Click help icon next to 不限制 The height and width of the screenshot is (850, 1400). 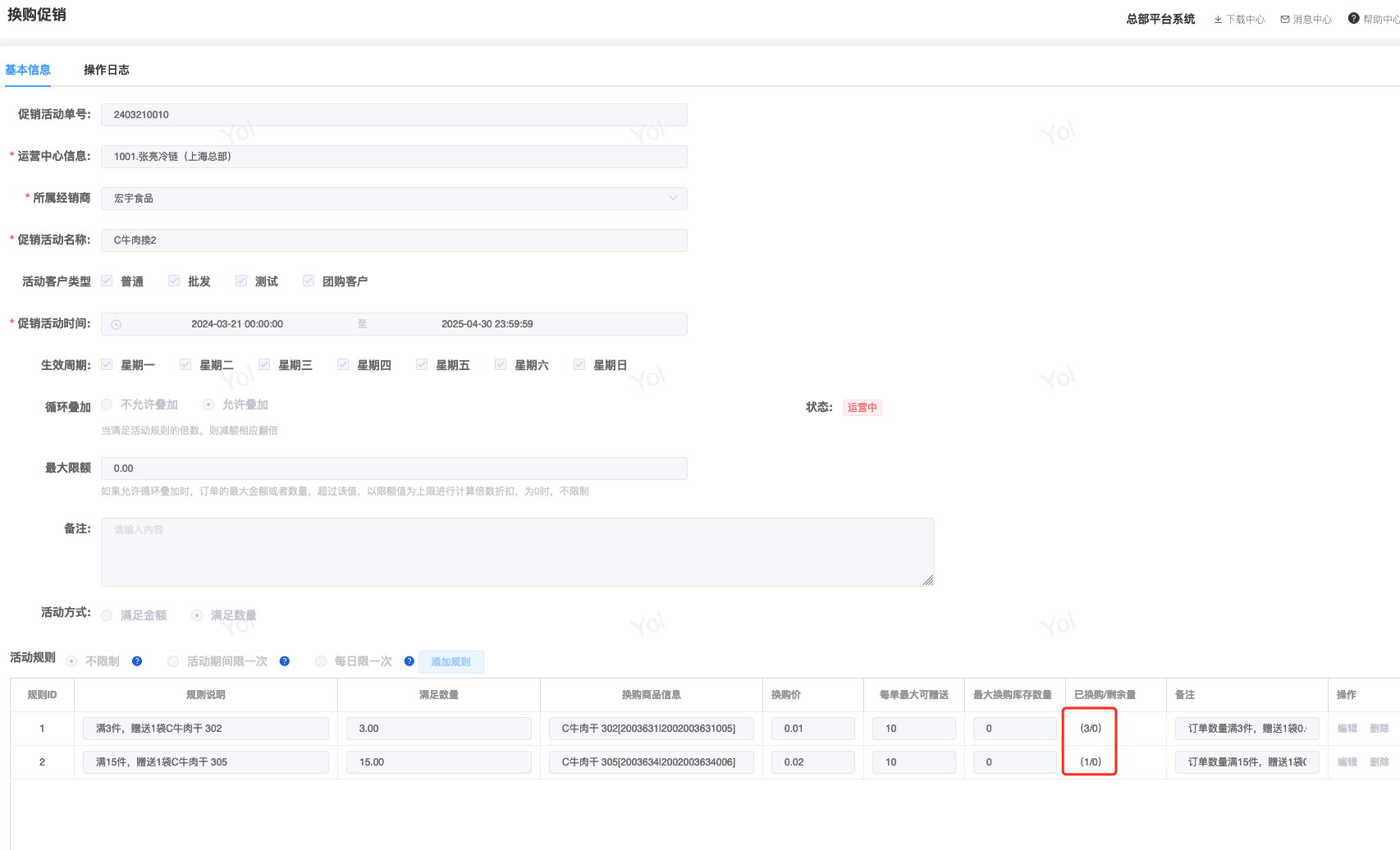(x=137, y=661)
